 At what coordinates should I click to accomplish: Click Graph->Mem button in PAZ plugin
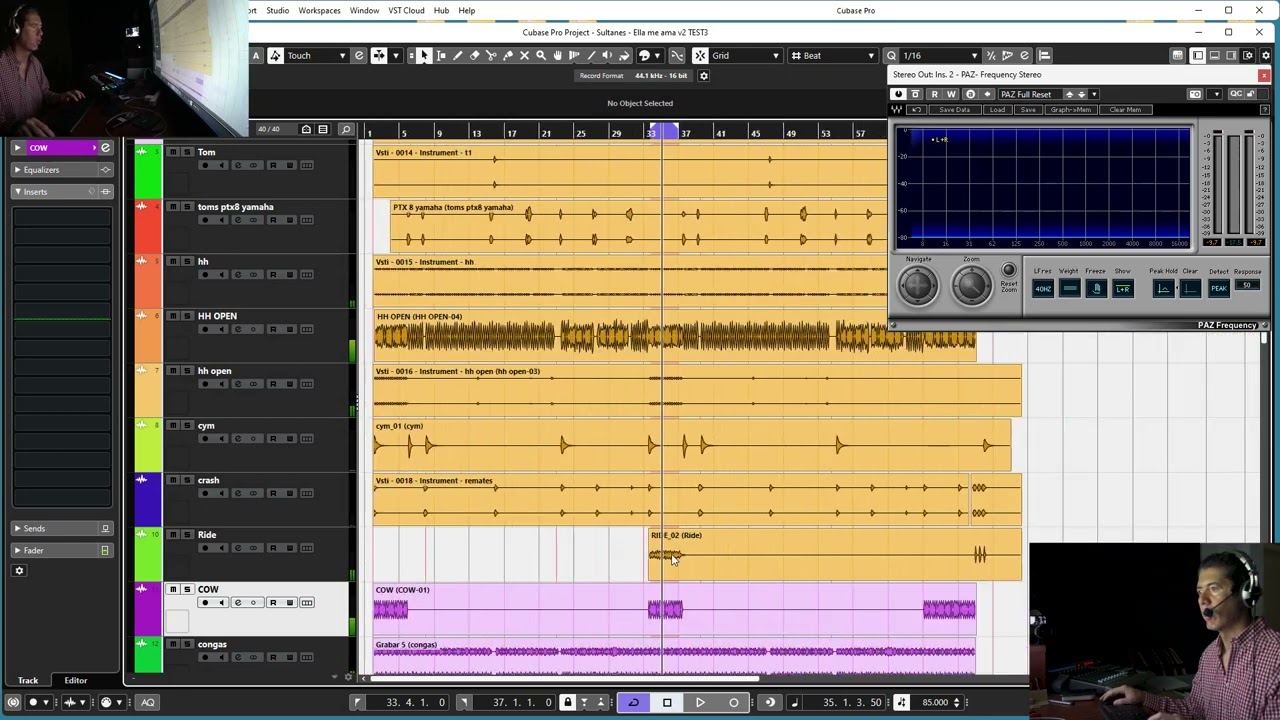[x=1071, y=110]
